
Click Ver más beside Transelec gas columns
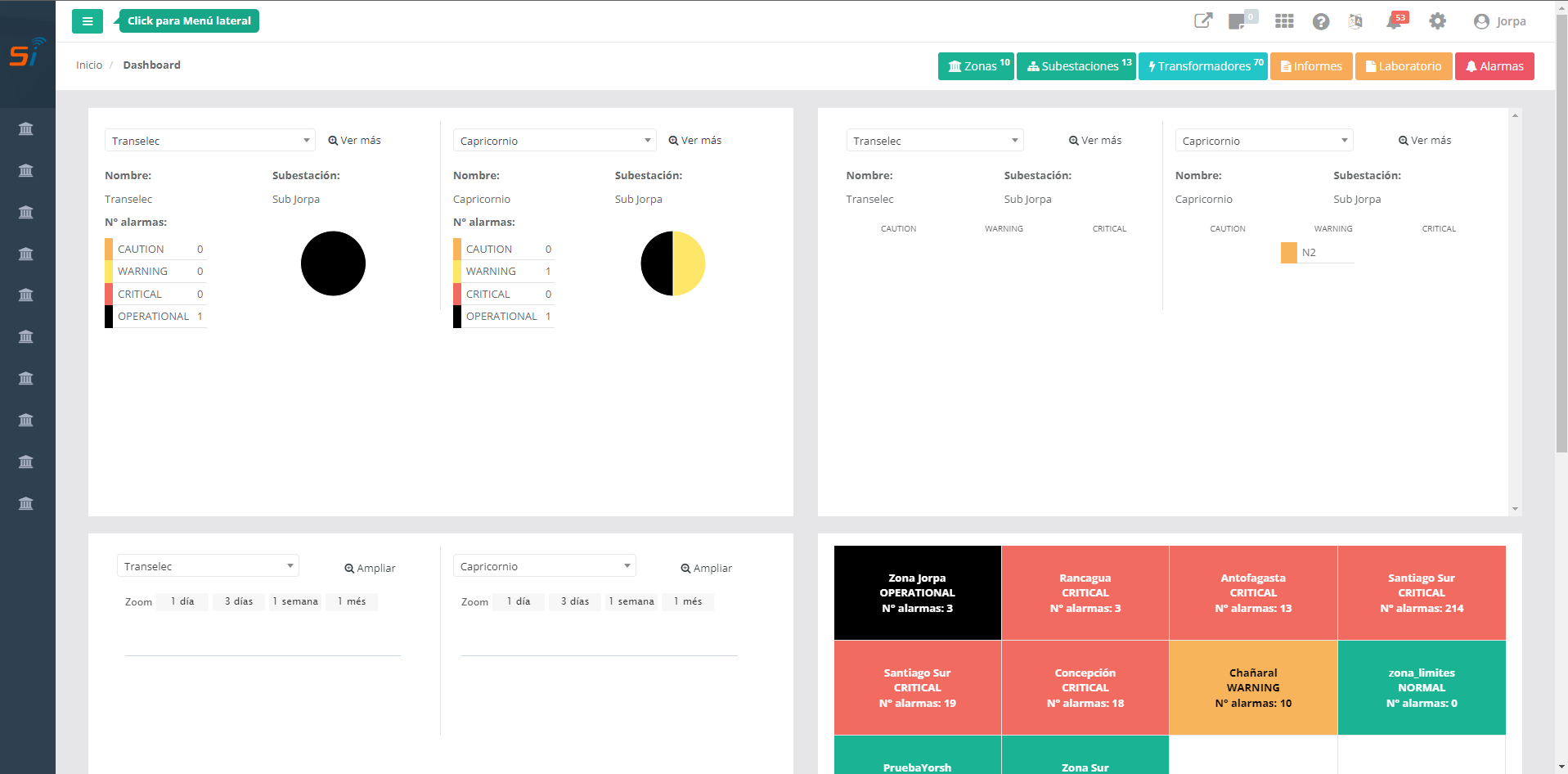coord(1095,141)
